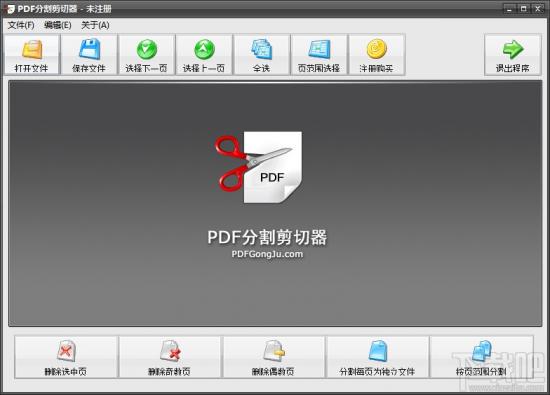This screenshot has width=550, height=395.
Task: Select previous page with 选择上一页 button
Action: (204, 54)
